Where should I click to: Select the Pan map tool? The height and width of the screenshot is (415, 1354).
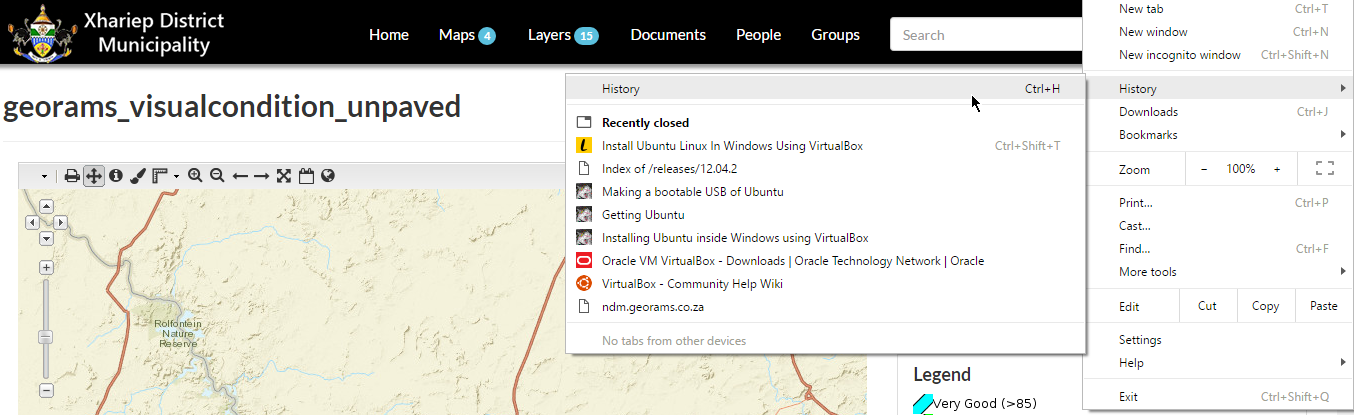(94, 176)
